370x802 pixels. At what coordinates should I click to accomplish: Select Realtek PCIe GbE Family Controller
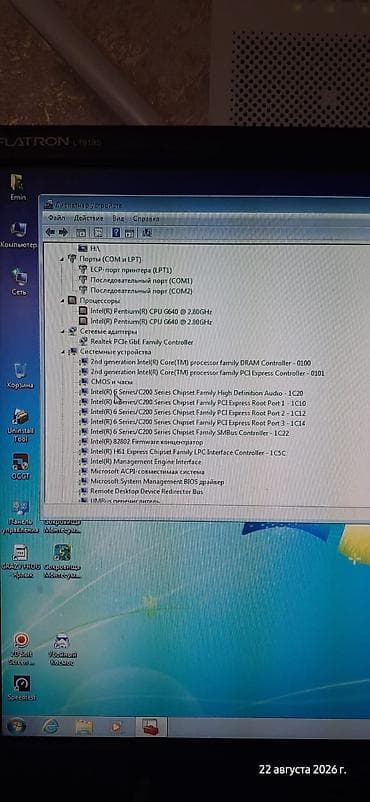142,342
